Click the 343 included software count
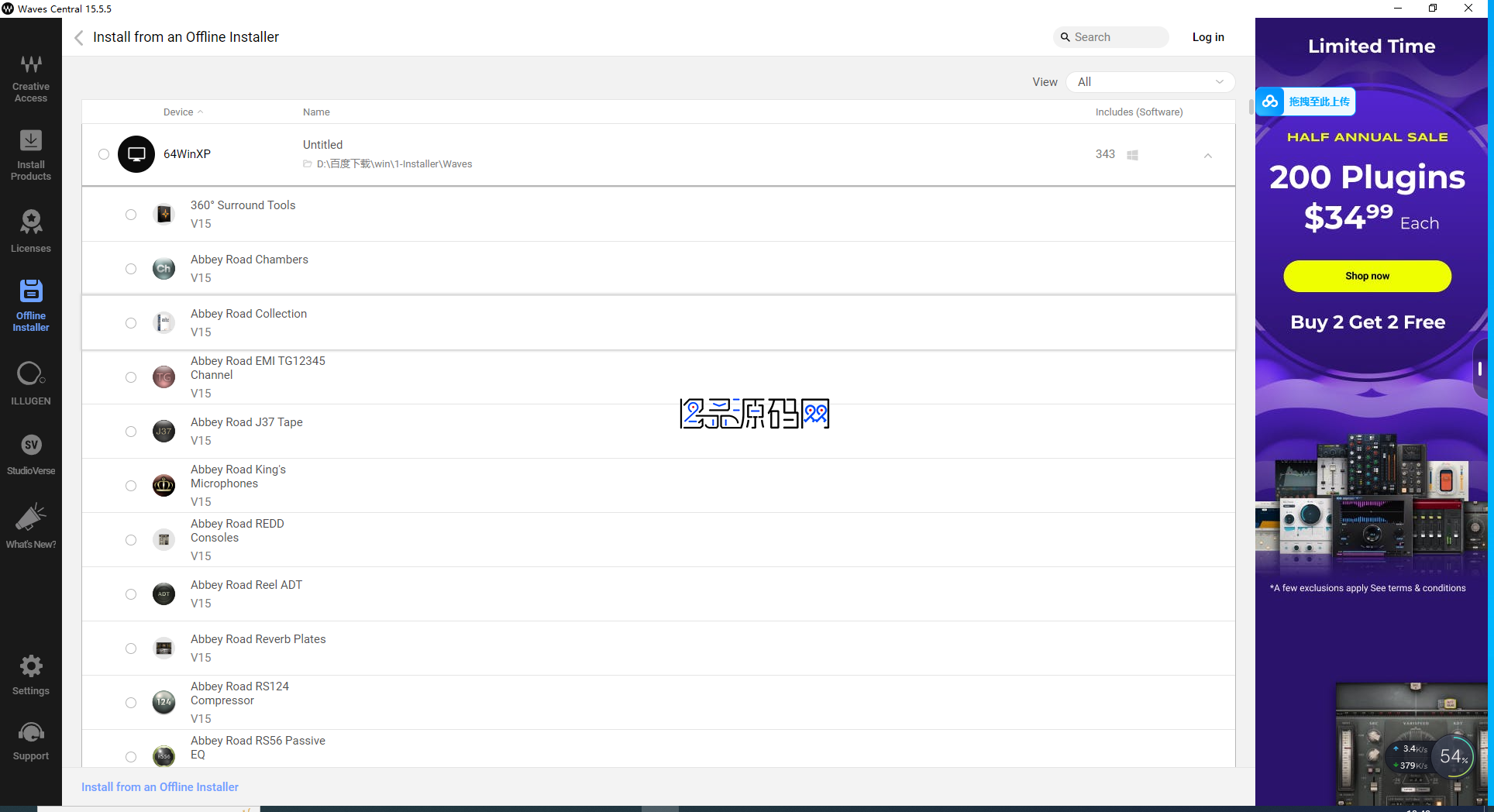Image resolution: width=1494 pixels, height=812 pixels. click(1105, 154)
